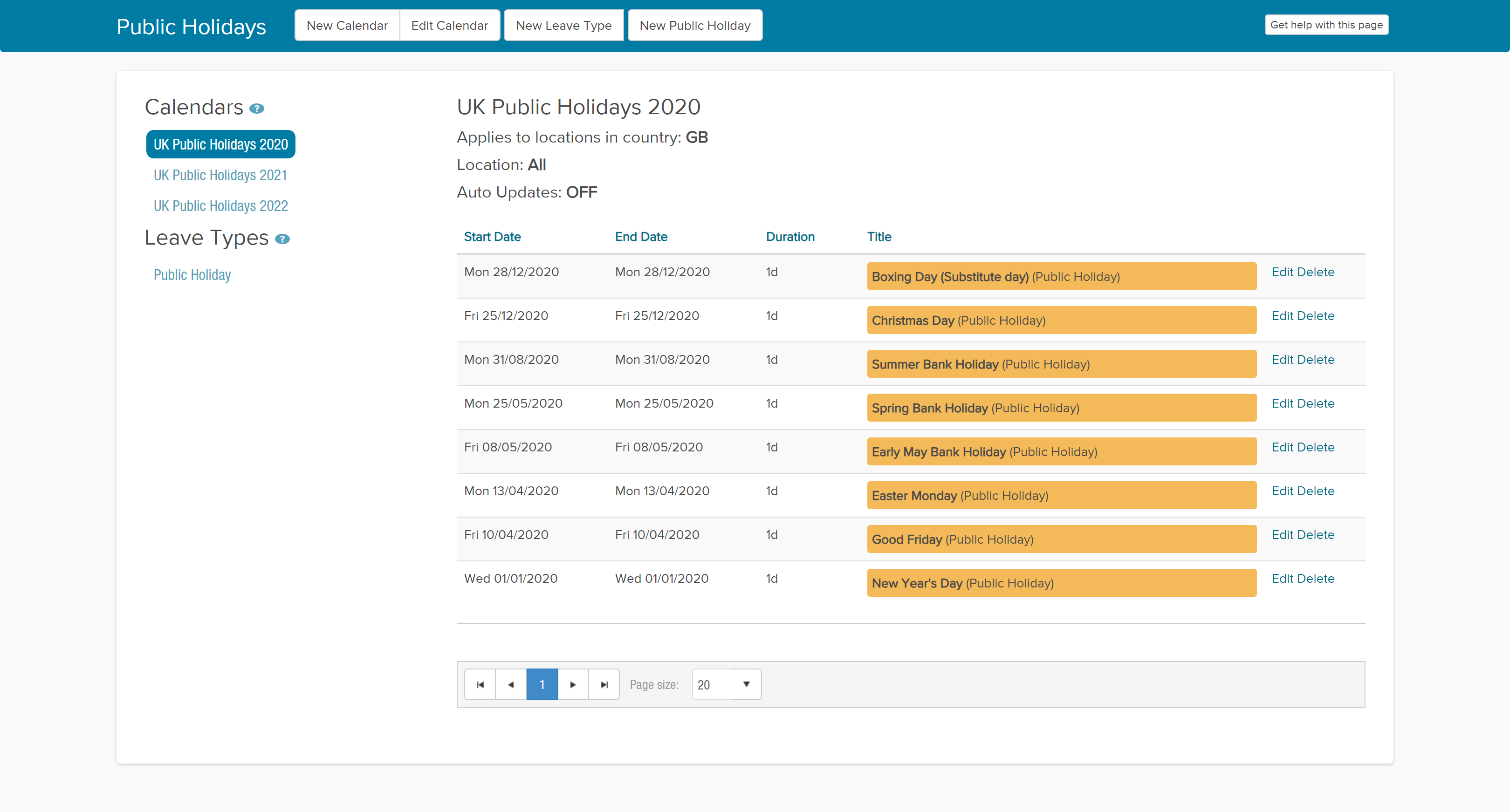The image size is (1510, 812).
Task: Go to next page of results
Action: coord(573,684)
